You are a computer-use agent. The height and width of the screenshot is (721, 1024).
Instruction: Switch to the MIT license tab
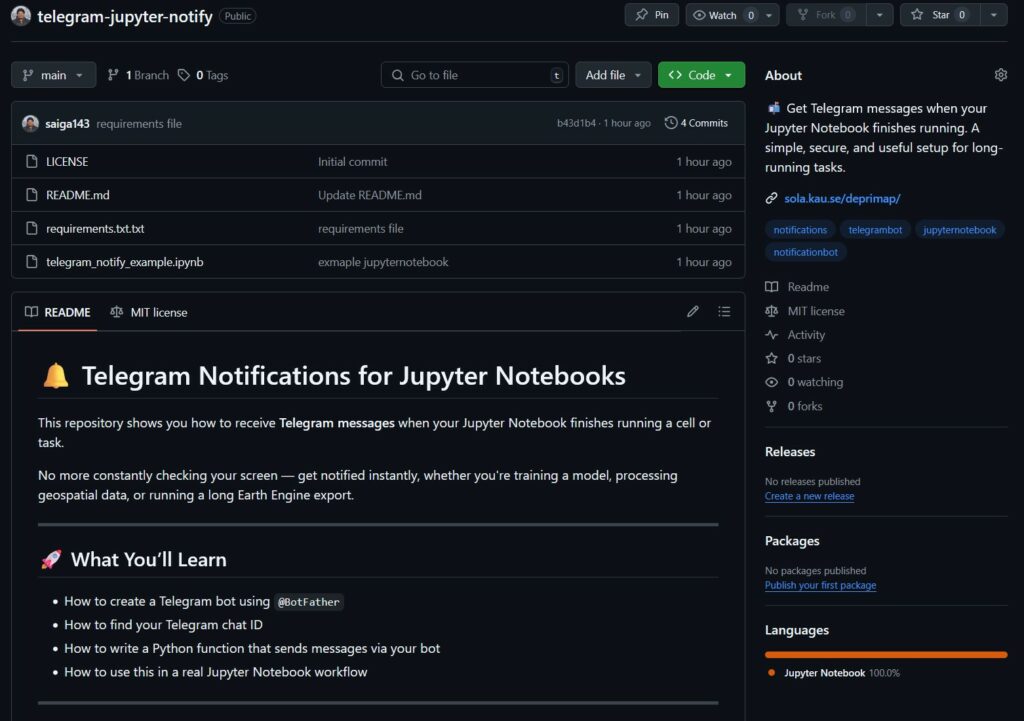click(149, 312)
